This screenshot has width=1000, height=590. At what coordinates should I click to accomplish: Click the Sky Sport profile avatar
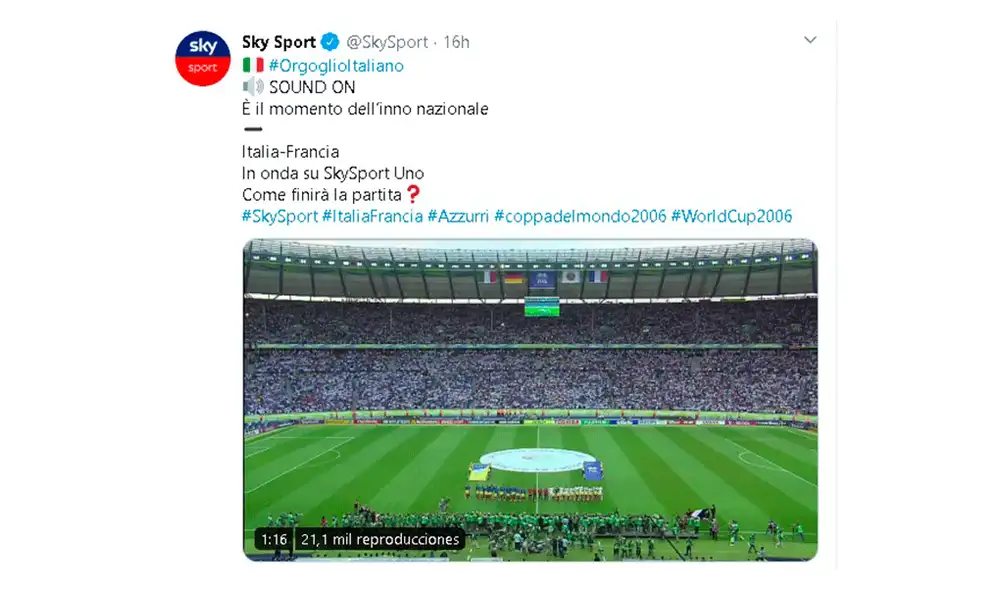[x=203, y=58]
